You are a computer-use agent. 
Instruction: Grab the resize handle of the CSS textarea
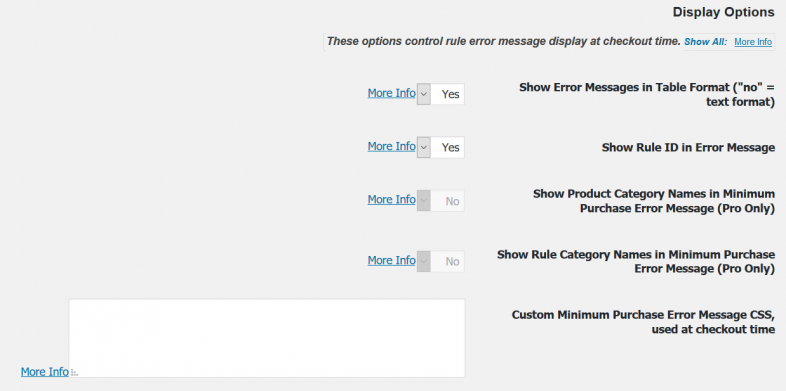coord(74,372)
